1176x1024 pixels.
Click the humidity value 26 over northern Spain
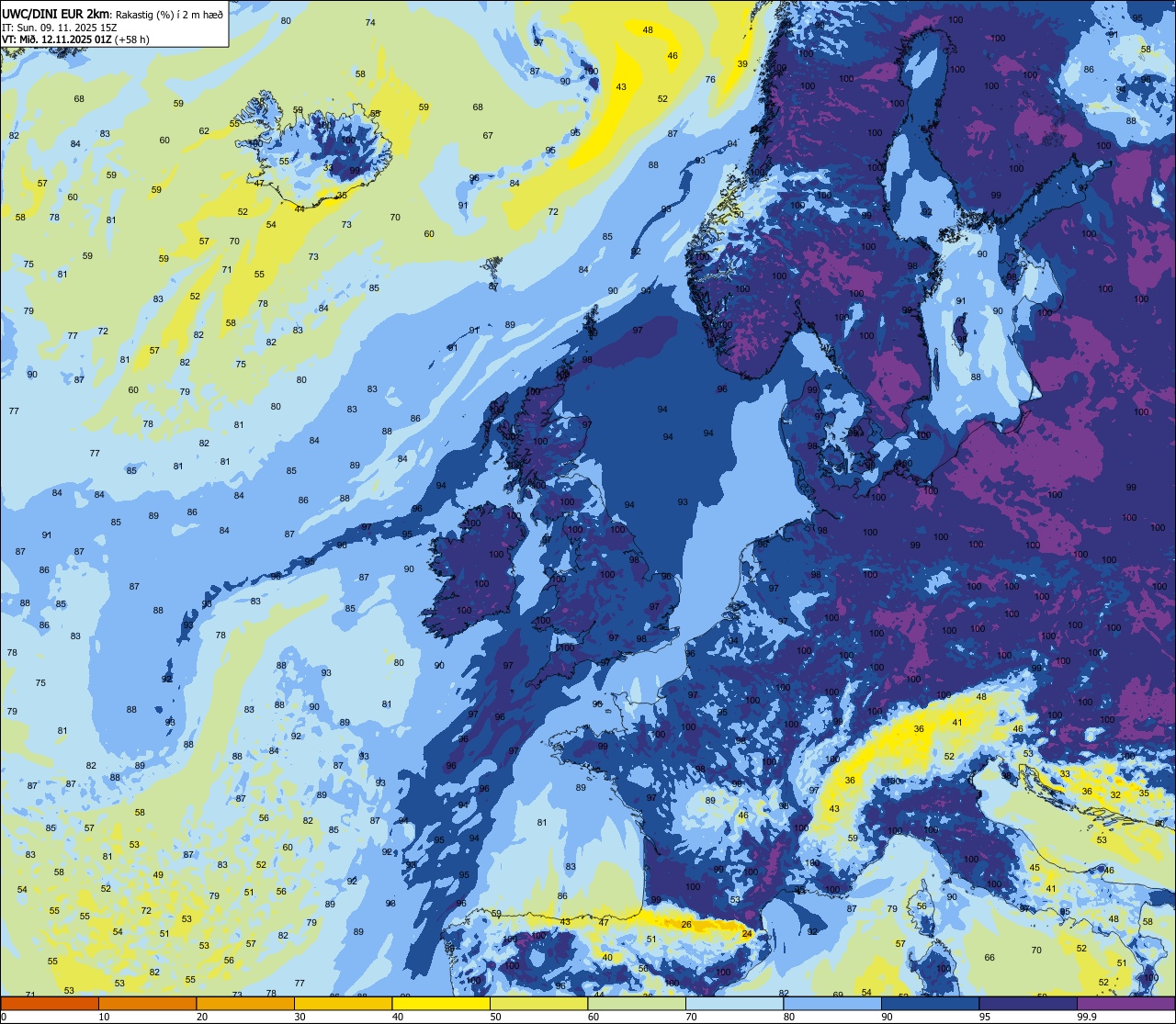pyautogui.click(x=686, y=924)
